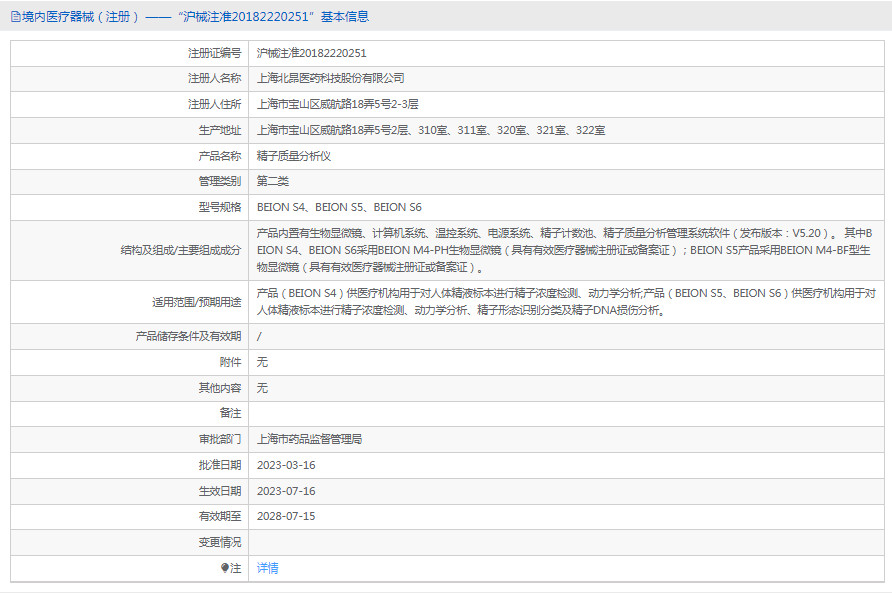Select the effective date 2023-07-16
The width and height of the screenshot is (892, 593).
click(286, 491)
